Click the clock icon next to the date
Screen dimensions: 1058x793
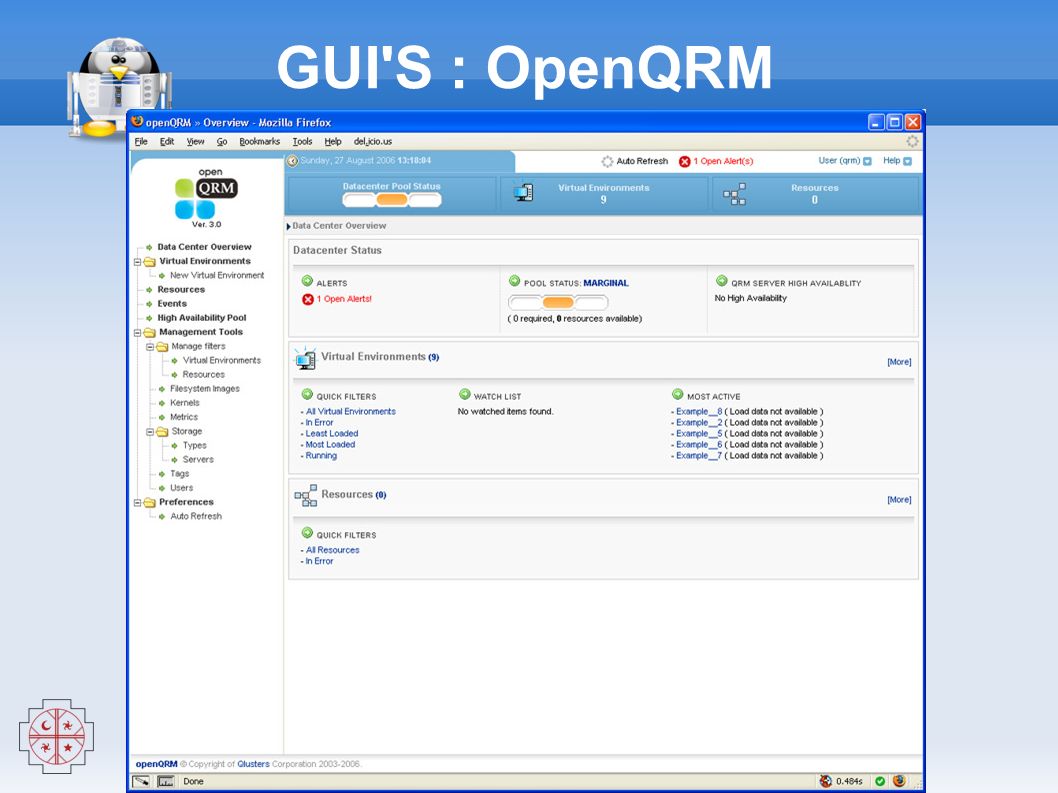tap(292, 161)
